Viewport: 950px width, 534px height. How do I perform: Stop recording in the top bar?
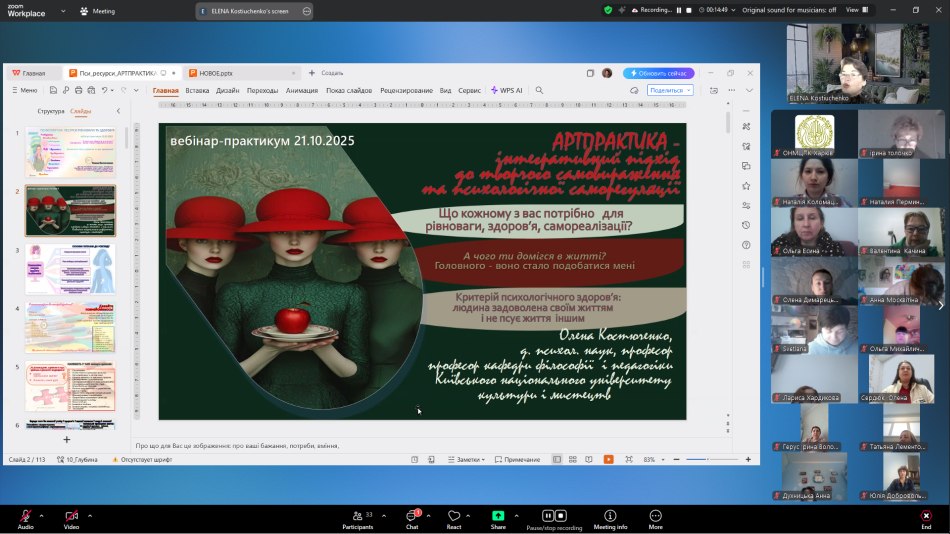[x=688, y=10]
